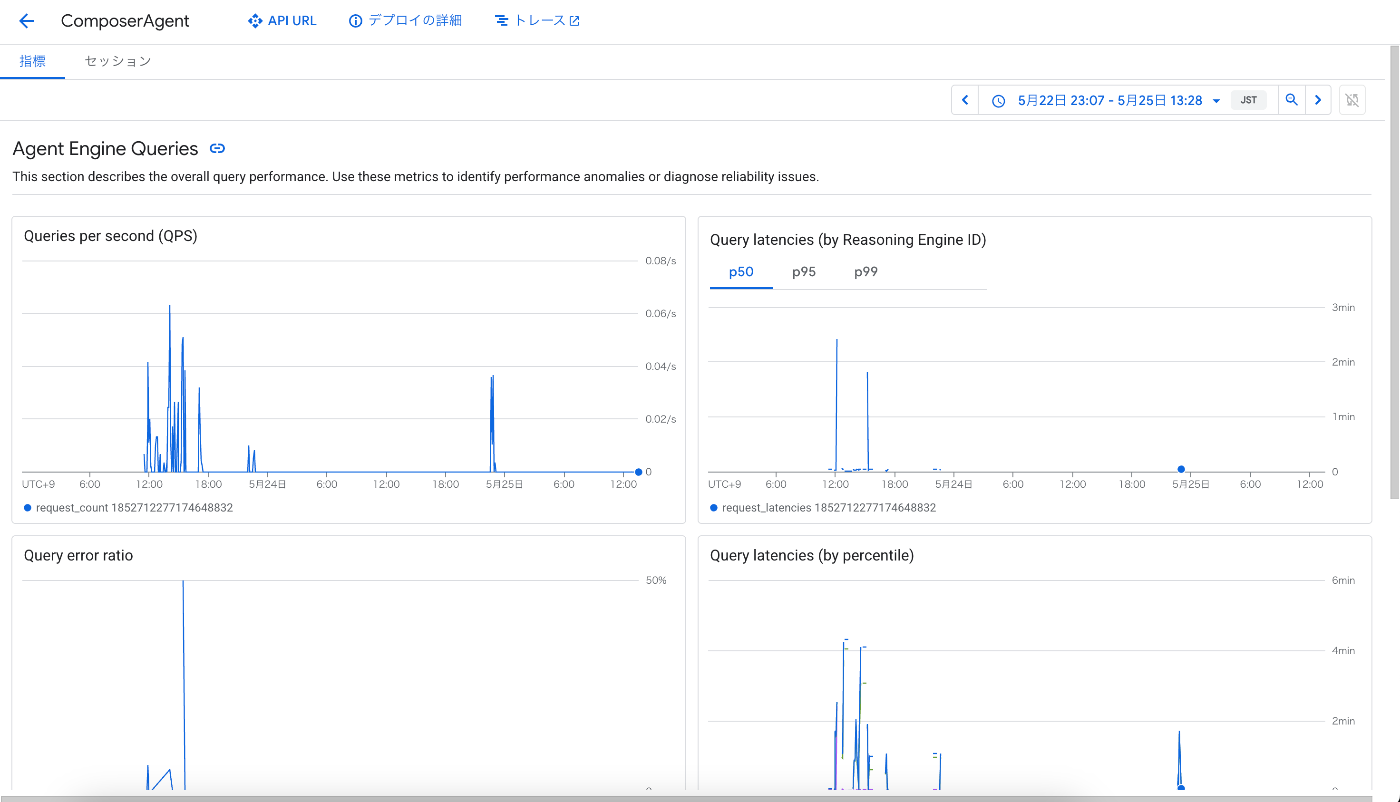The width and height of the screenshot is (1400, 802).
Task: Click the data point at end of QPS chart
Action: tap(638, 472)
